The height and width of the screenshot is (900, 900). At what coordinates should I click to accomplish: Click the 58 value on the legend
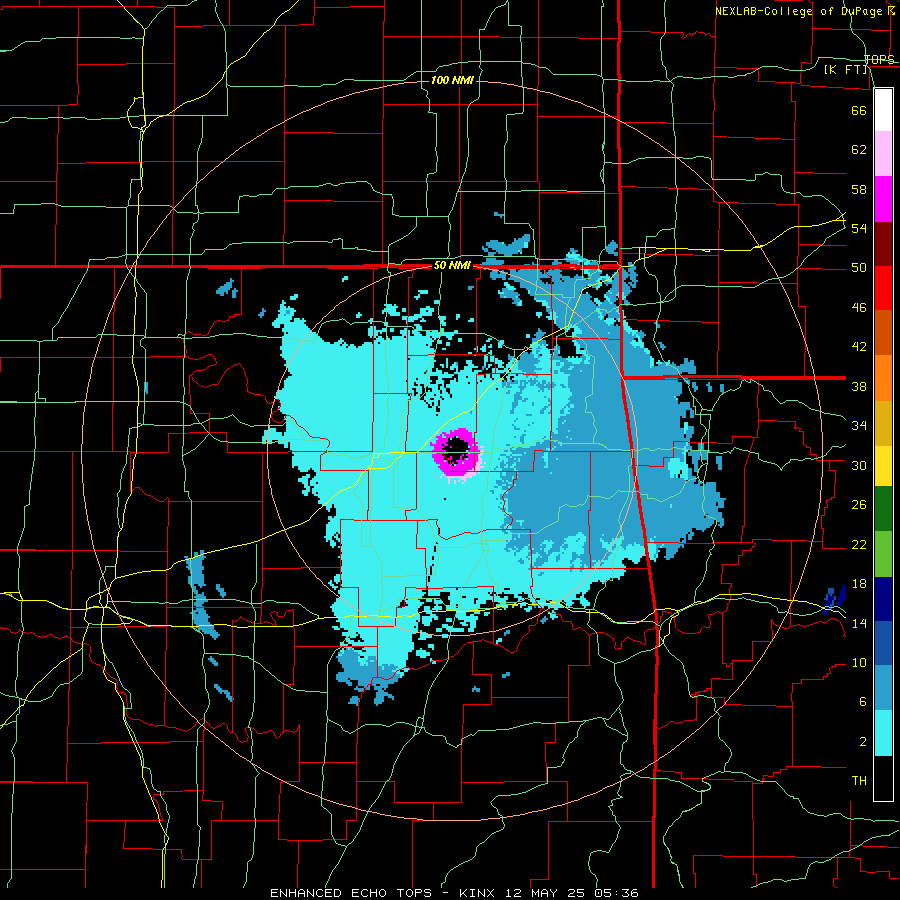[x=859, y=189]
